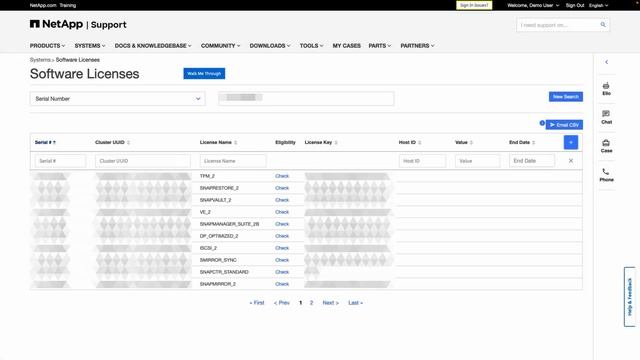Click the End Date filter field
640x360 pixels.
[532, 161]
